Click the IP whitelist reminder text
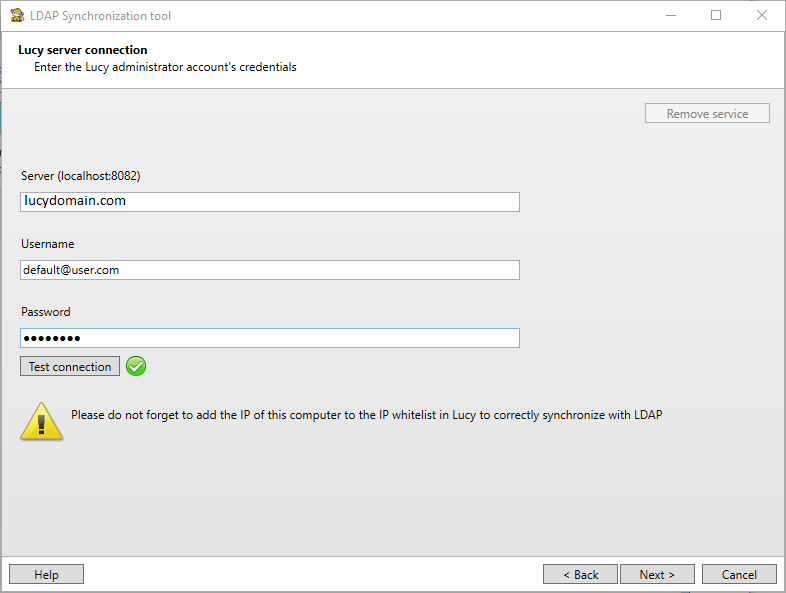The width and height of the screenshot is (786, 593). click(x=366, y=415)
